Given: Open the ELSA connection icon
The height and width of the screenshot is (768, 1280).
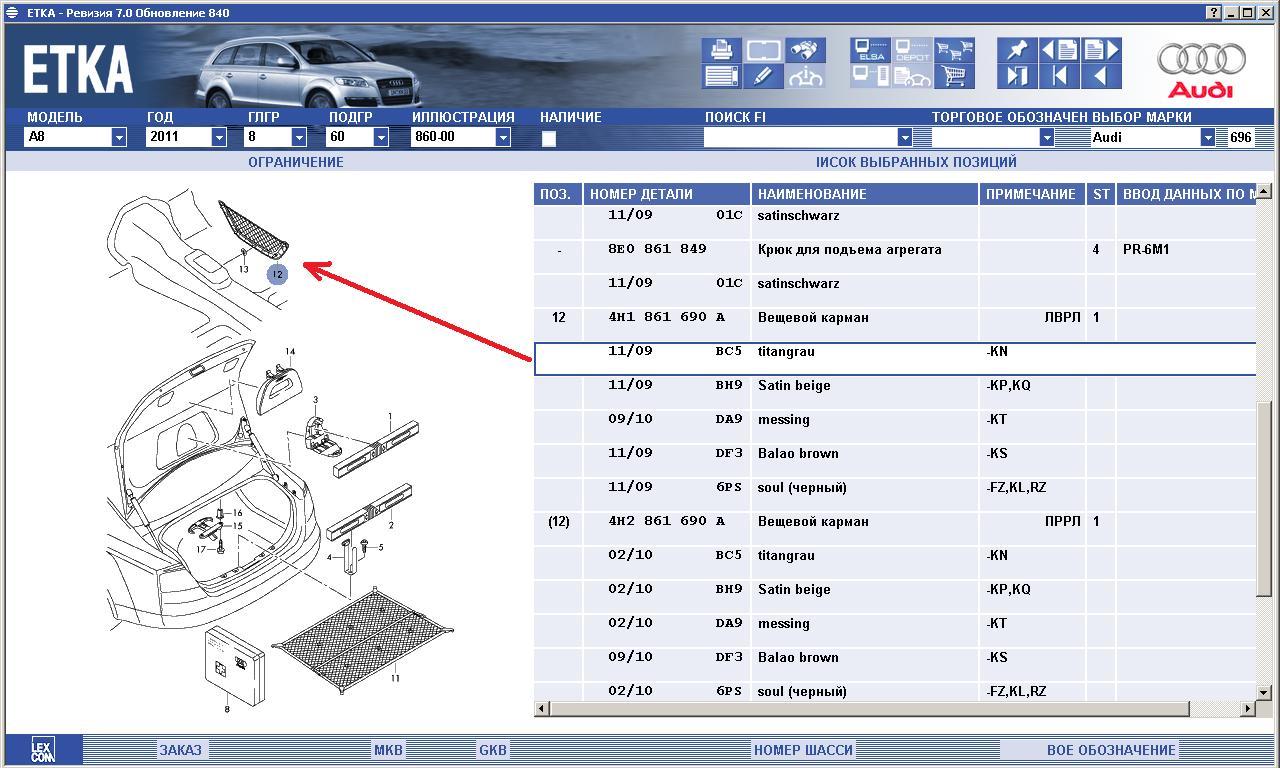Looking at the screenshot, I should [870, 50].
